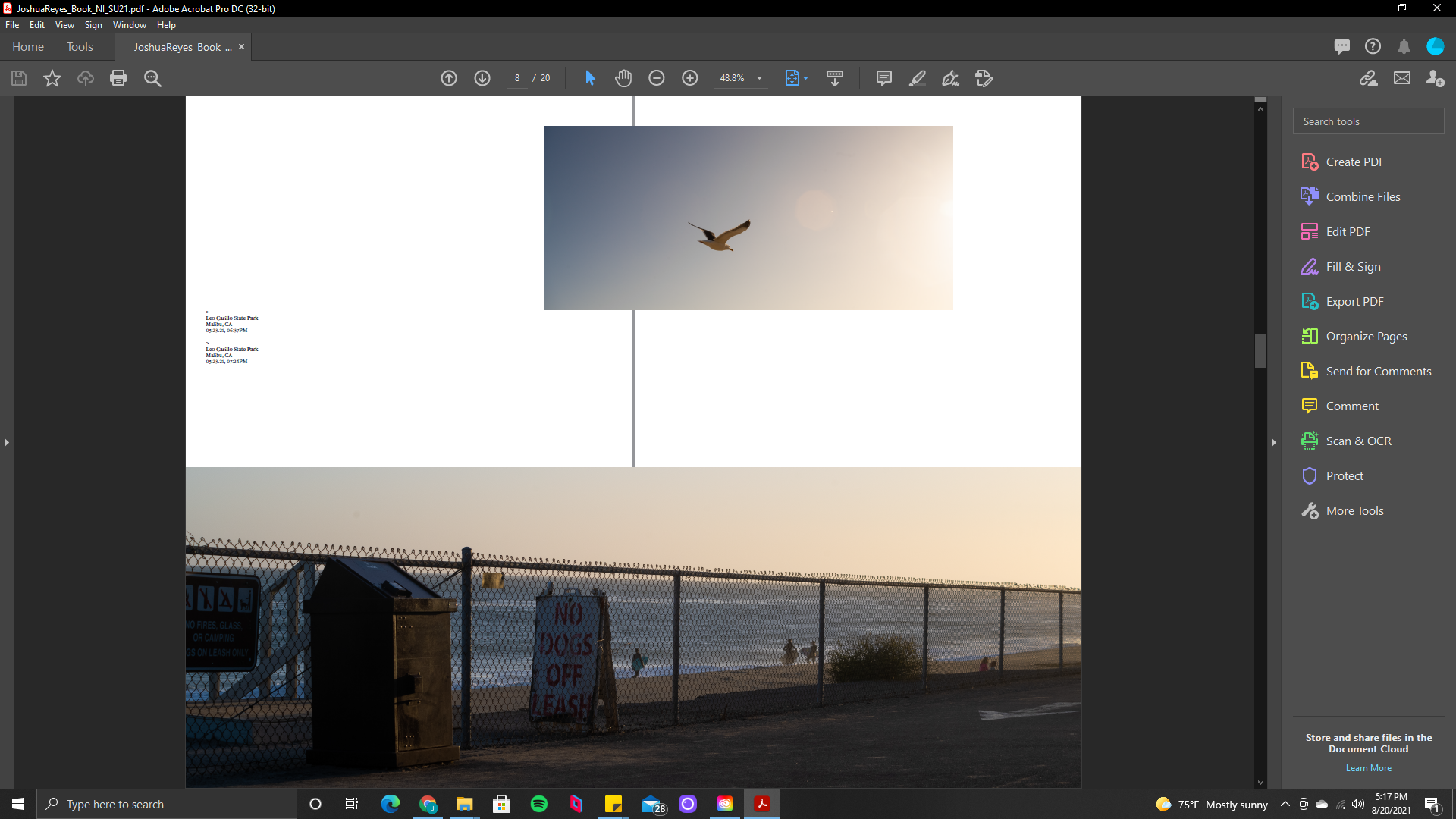The image size is (1456, 819).
Task: Click the zoom out minus icon
Action: point(657,78)
